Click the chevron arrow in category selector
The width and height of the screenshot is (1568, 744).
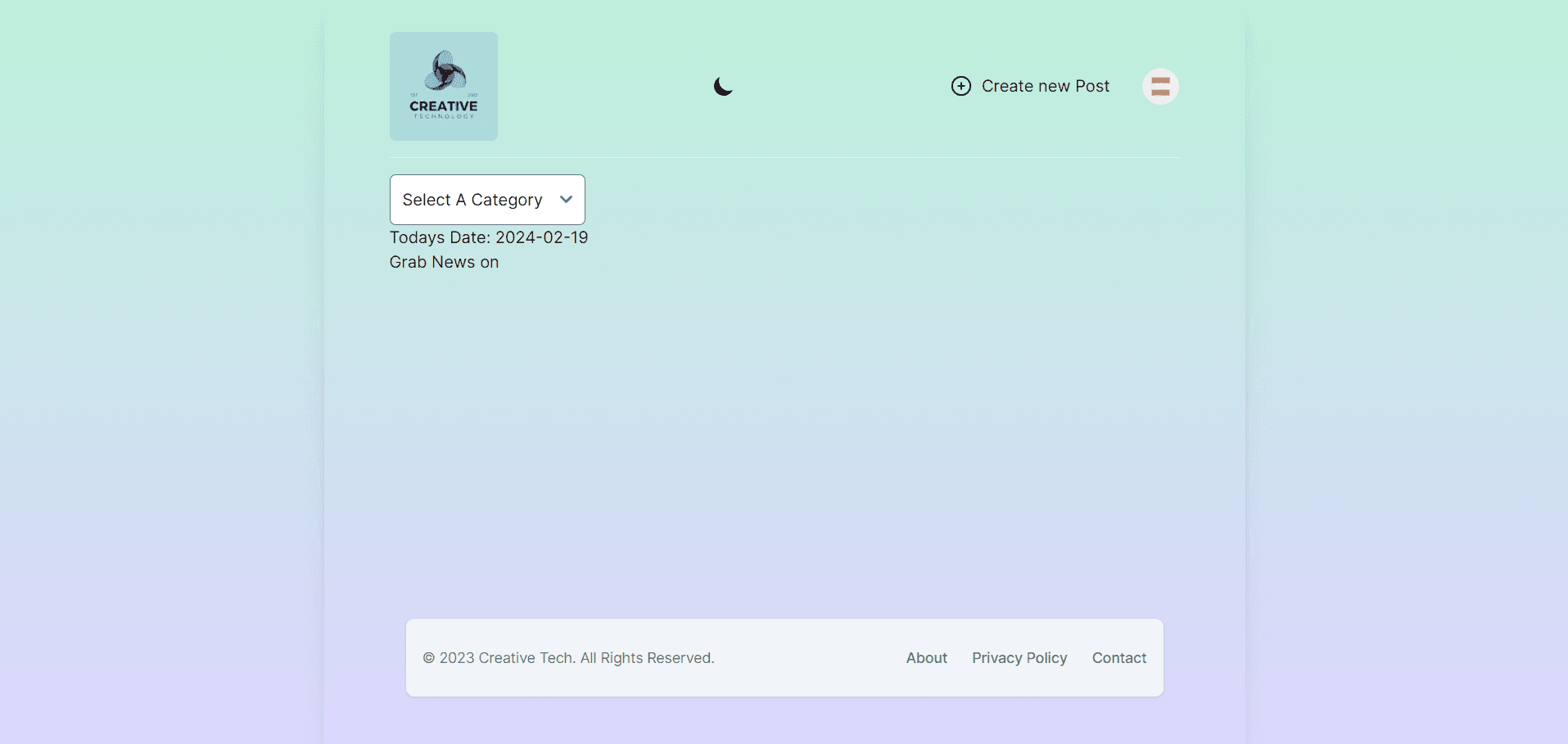coord(566,200)
